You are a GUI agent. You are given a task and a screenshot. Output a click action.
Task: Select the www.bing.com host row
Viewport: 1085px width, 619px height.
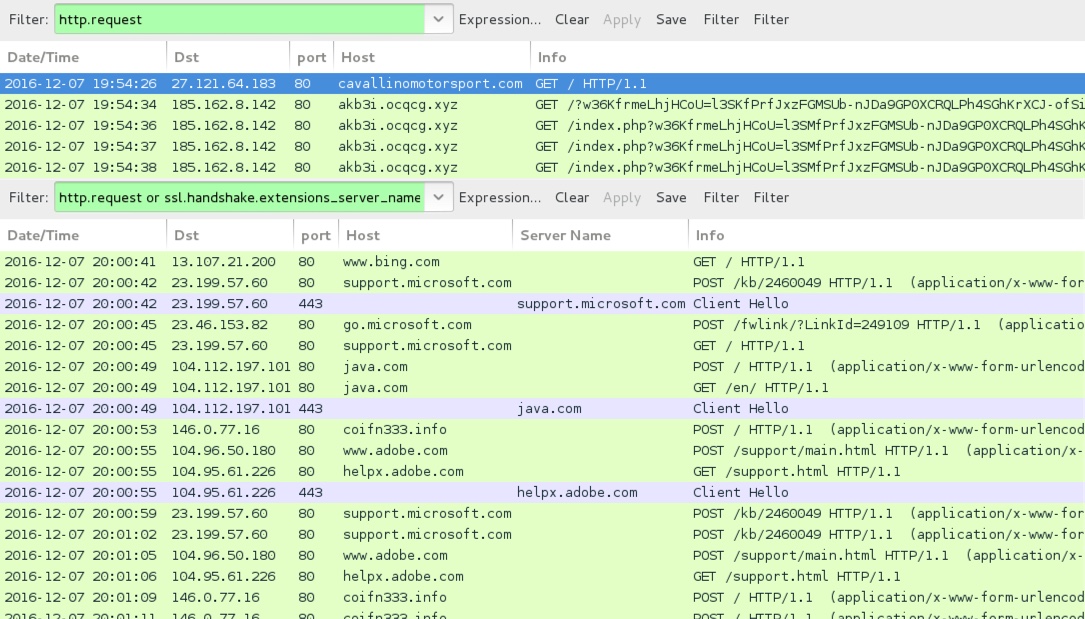point(542,262)
